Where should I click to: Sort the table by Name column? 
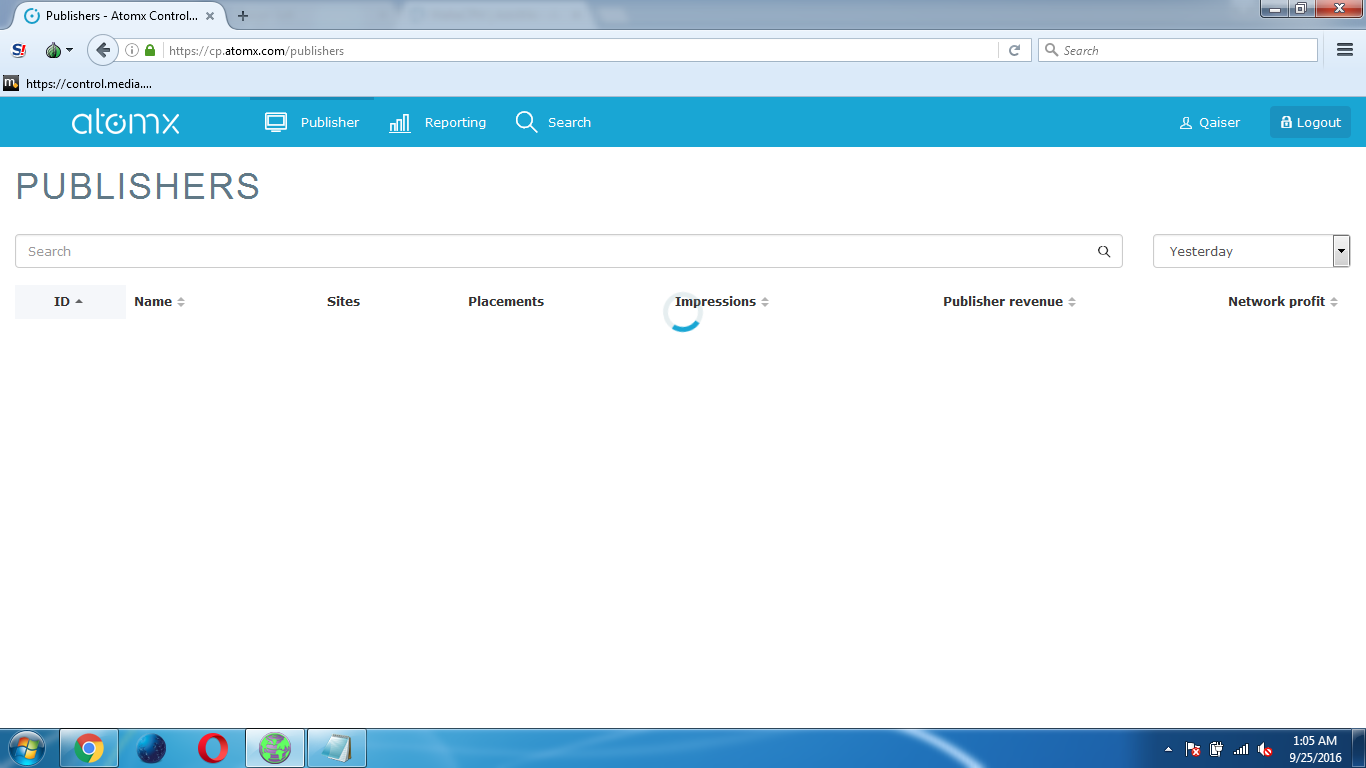coord(159,301)
